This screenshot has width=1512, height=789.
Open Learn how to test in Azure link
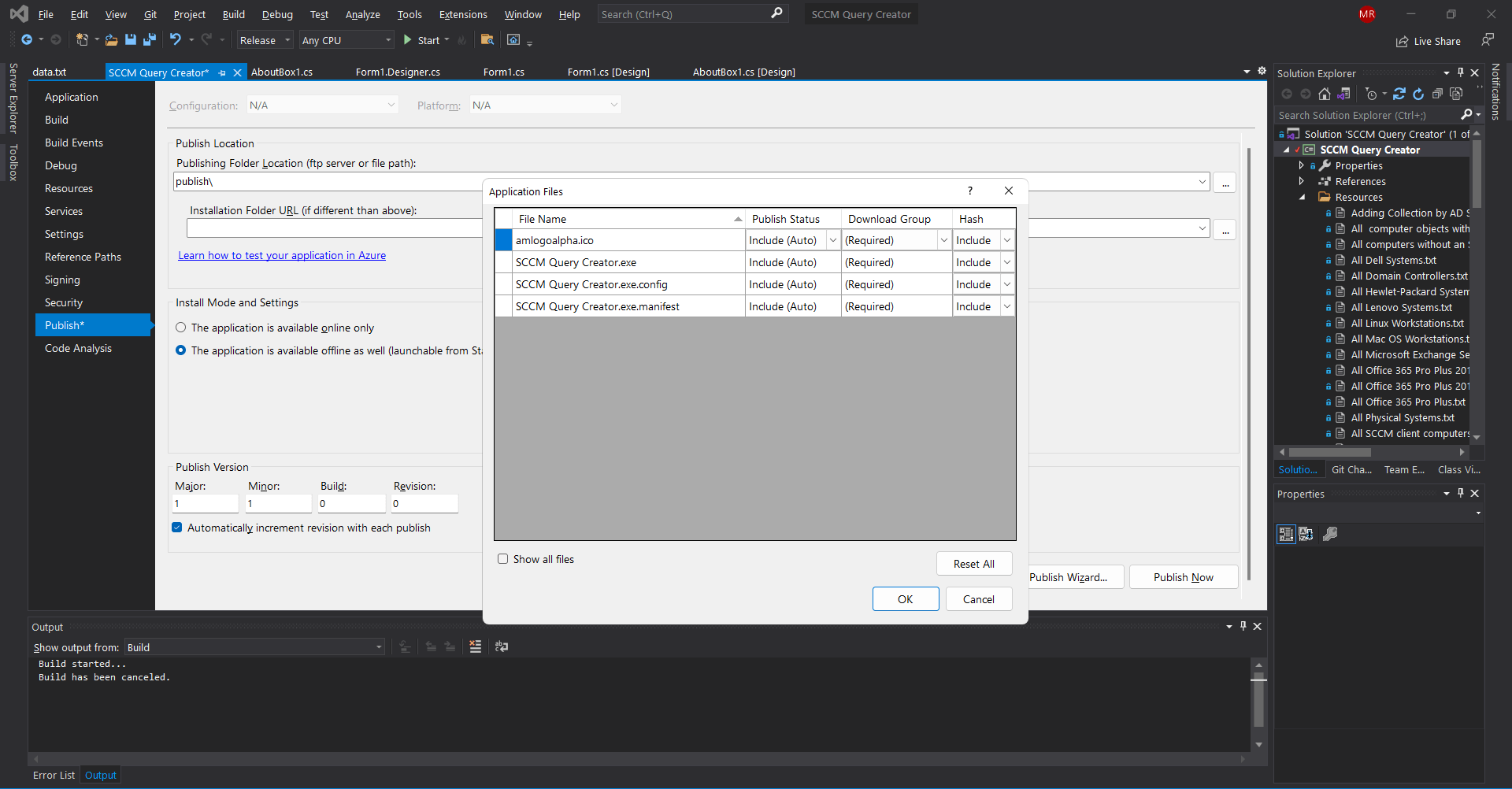point(282,255)
